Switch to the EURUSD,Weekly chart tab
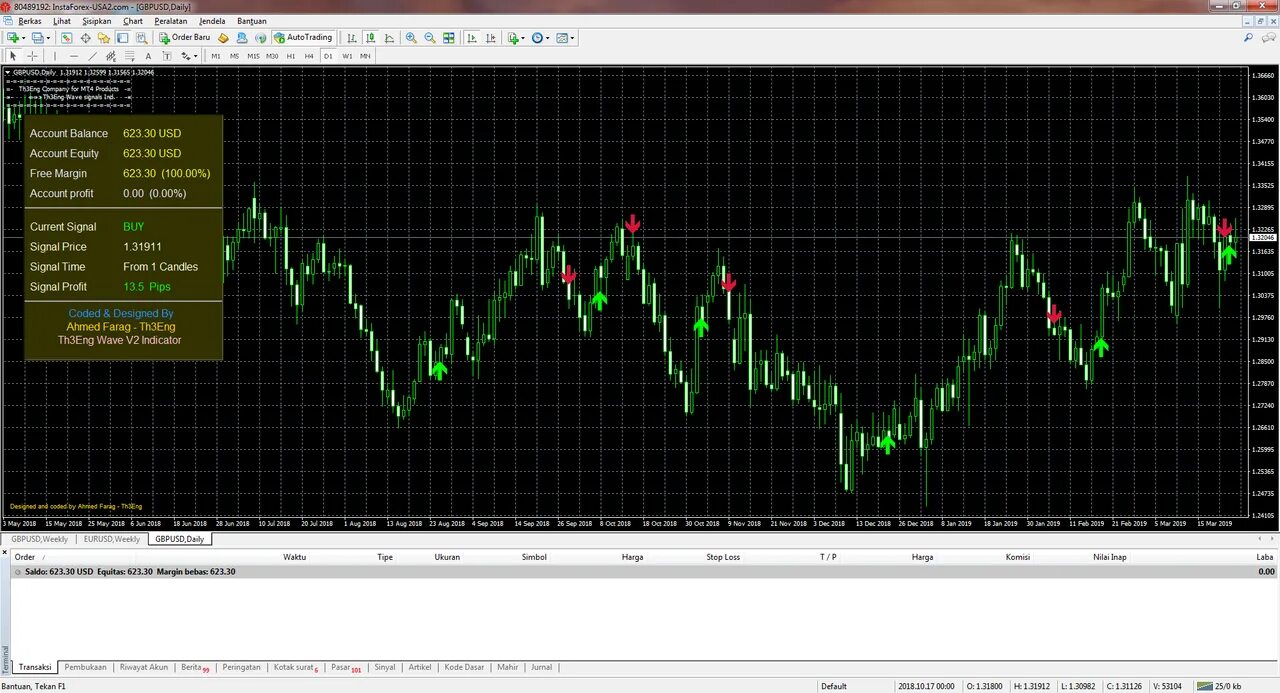1280x693 pixels. [112, 539]
